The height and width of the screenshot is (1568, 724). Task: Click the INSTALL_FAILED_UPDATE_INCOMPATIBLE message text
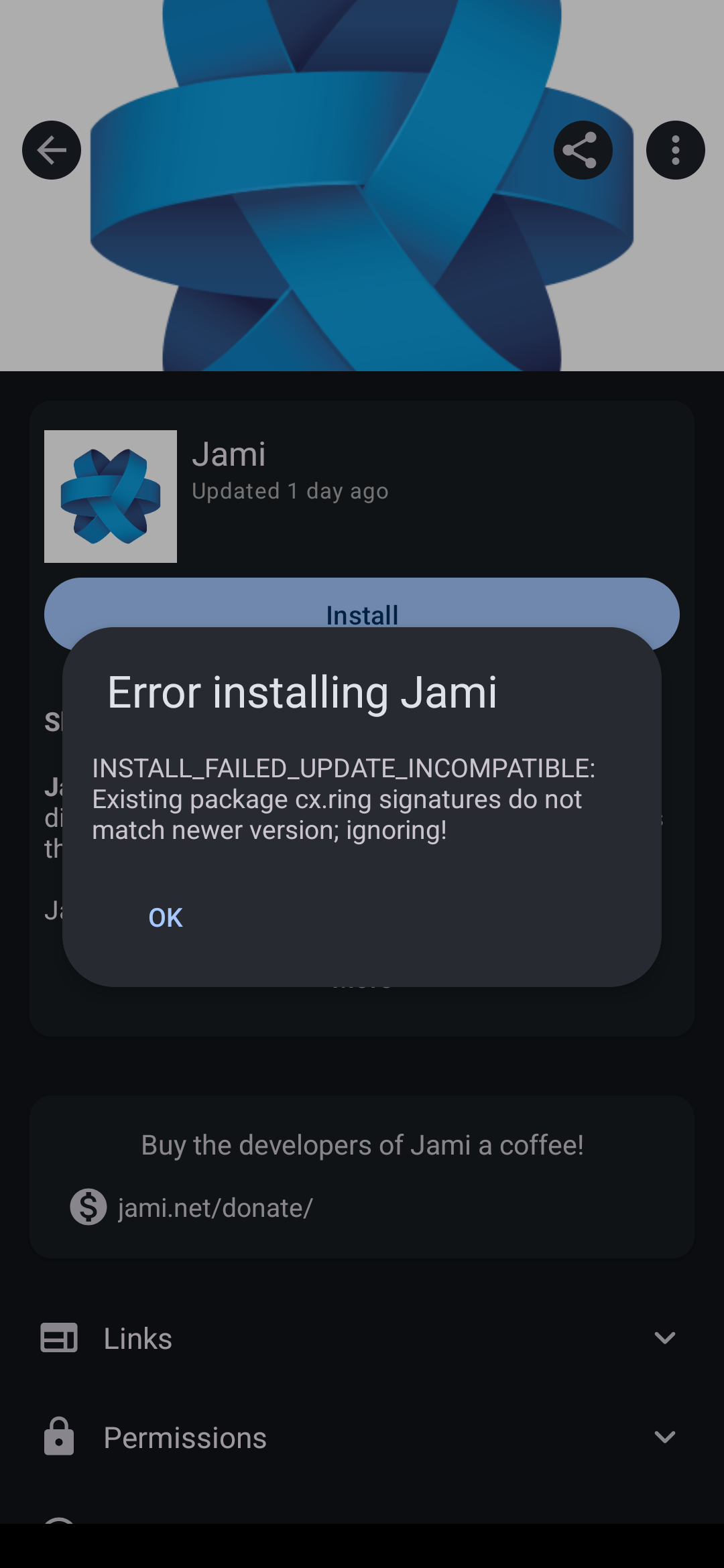tap(343, 799)
